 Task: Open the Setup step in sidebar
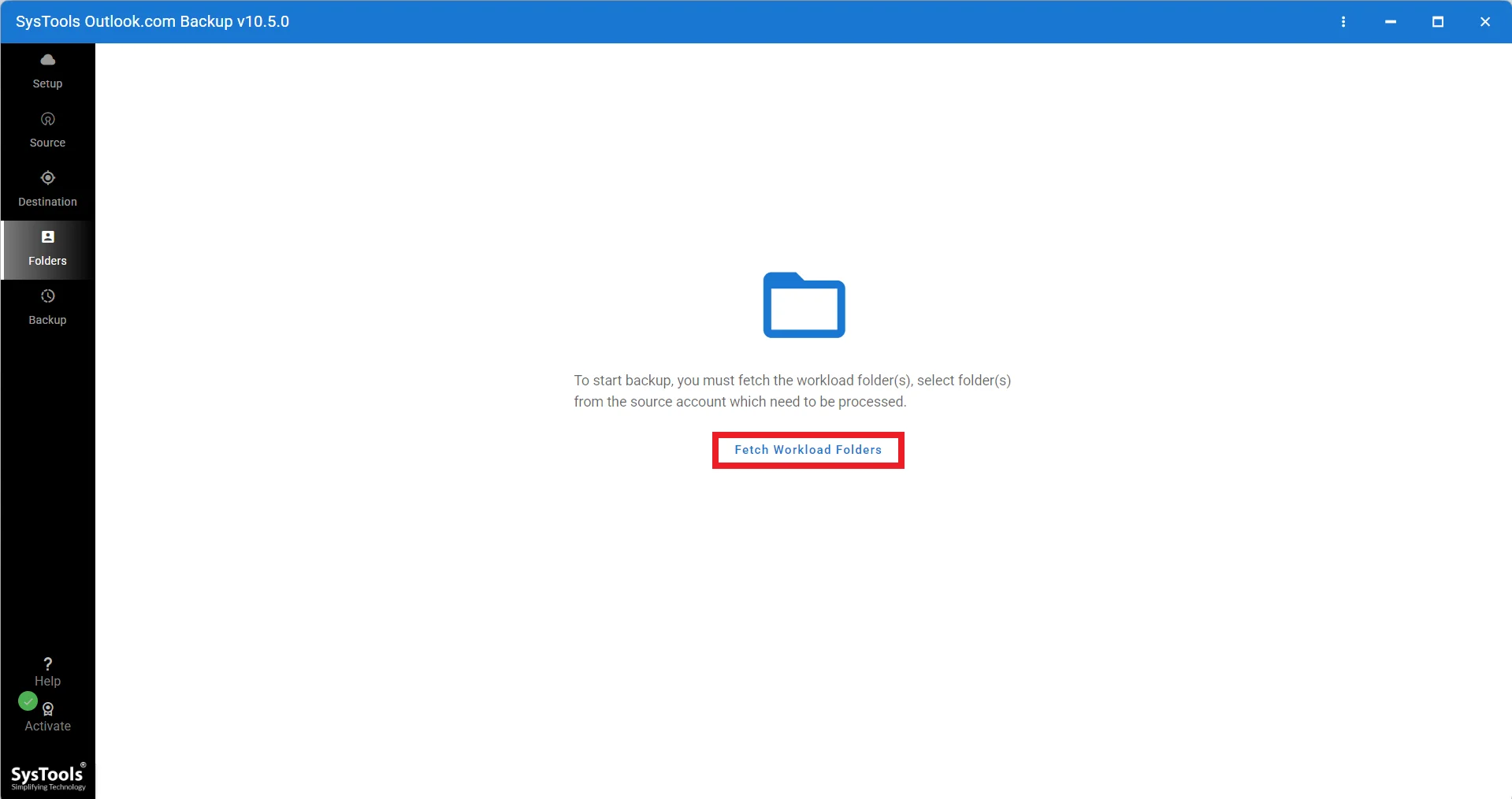point(47,72)
